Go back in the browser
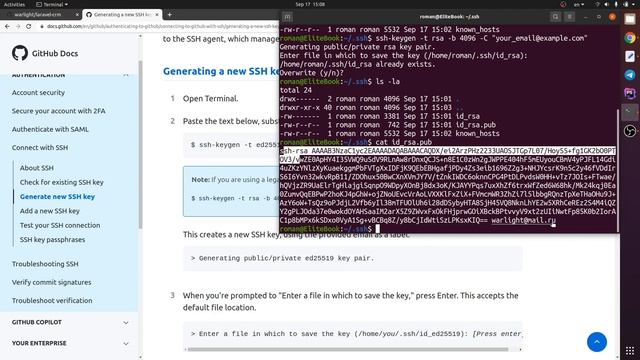 7,26
